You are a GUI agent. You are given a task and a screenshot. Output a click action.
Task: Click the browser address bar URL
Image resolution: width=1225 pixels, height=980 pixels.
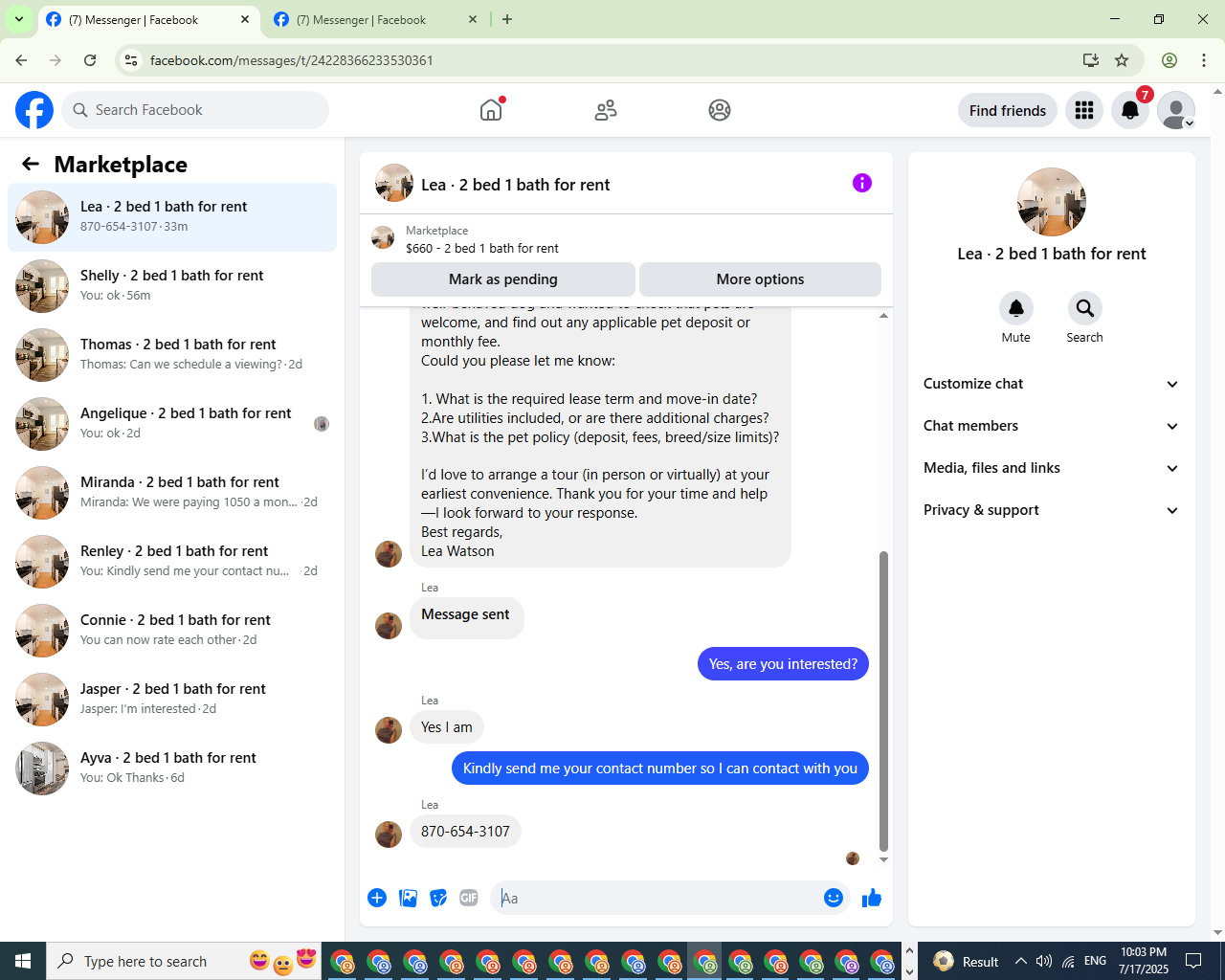coord(292,60)
